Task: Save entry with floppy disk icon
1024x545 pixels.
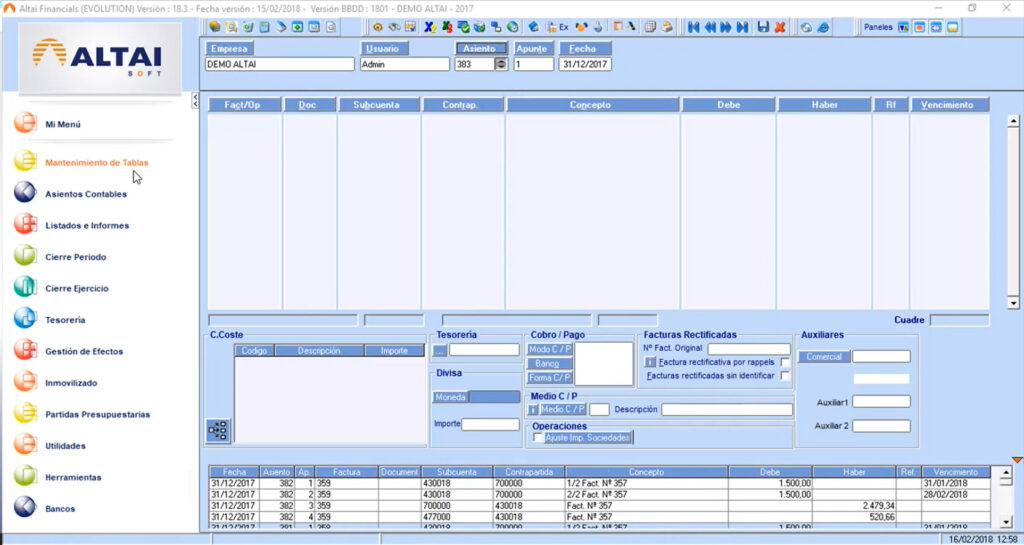Action: pyautogui.click(x=763, y=27)
